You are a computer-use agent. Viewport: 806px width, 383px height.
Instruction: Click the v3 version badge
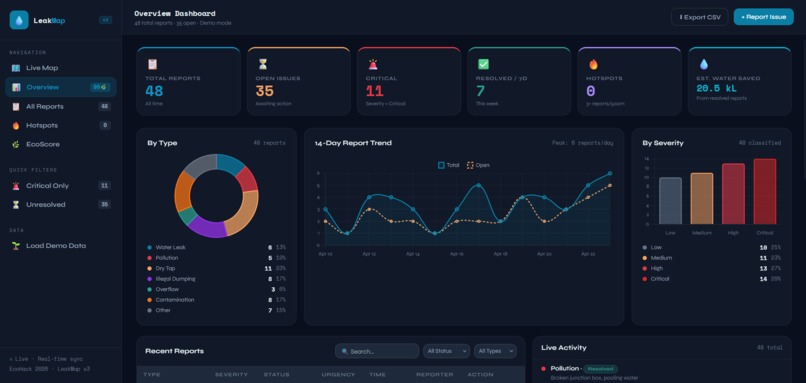pyautogui.click(x=105, y=20)
